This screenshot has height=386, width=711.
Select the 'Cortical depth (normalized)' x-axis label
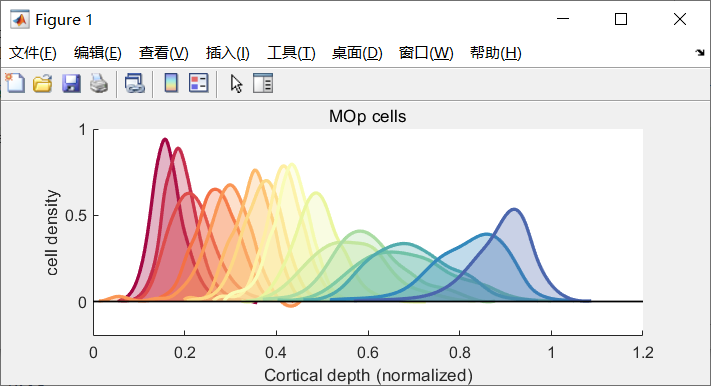[368, 375]
